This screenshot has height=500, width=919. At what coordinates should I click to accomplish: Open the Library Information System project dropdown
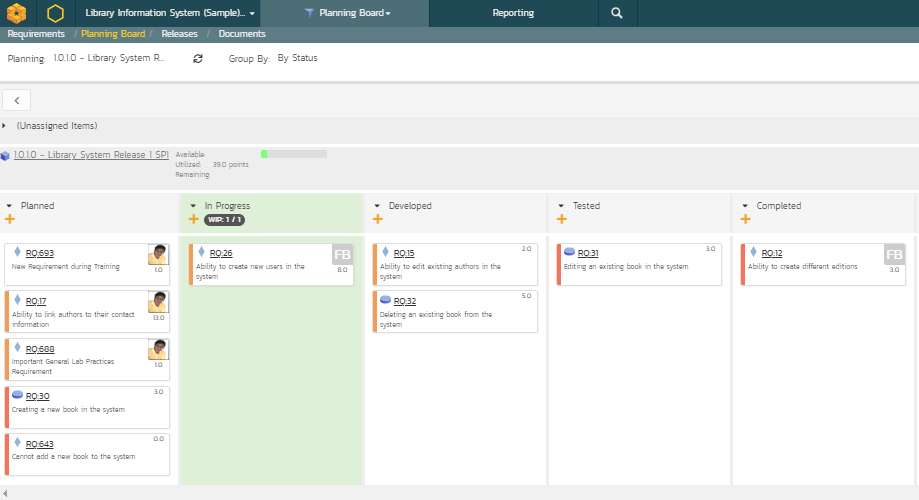pos(169,13)
